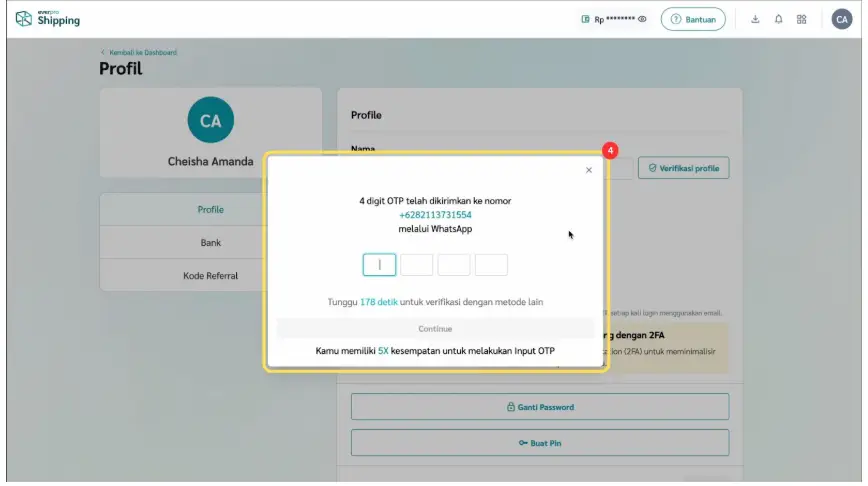
Task: Select the third OTP digit box
Action: pos(454,265)
